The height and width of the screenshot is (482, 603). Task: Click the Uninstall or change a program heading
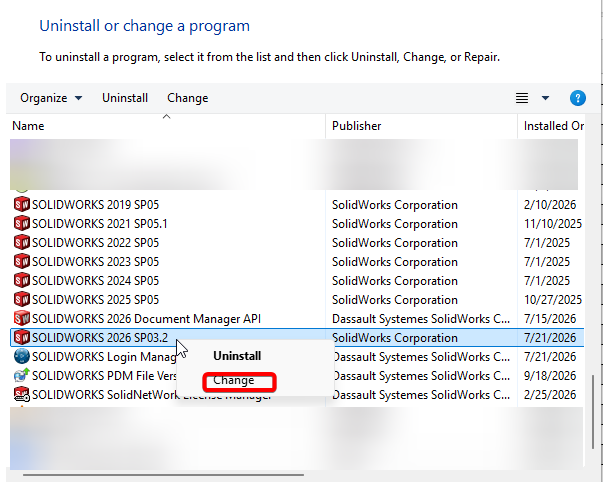click(x=145, y=26)
